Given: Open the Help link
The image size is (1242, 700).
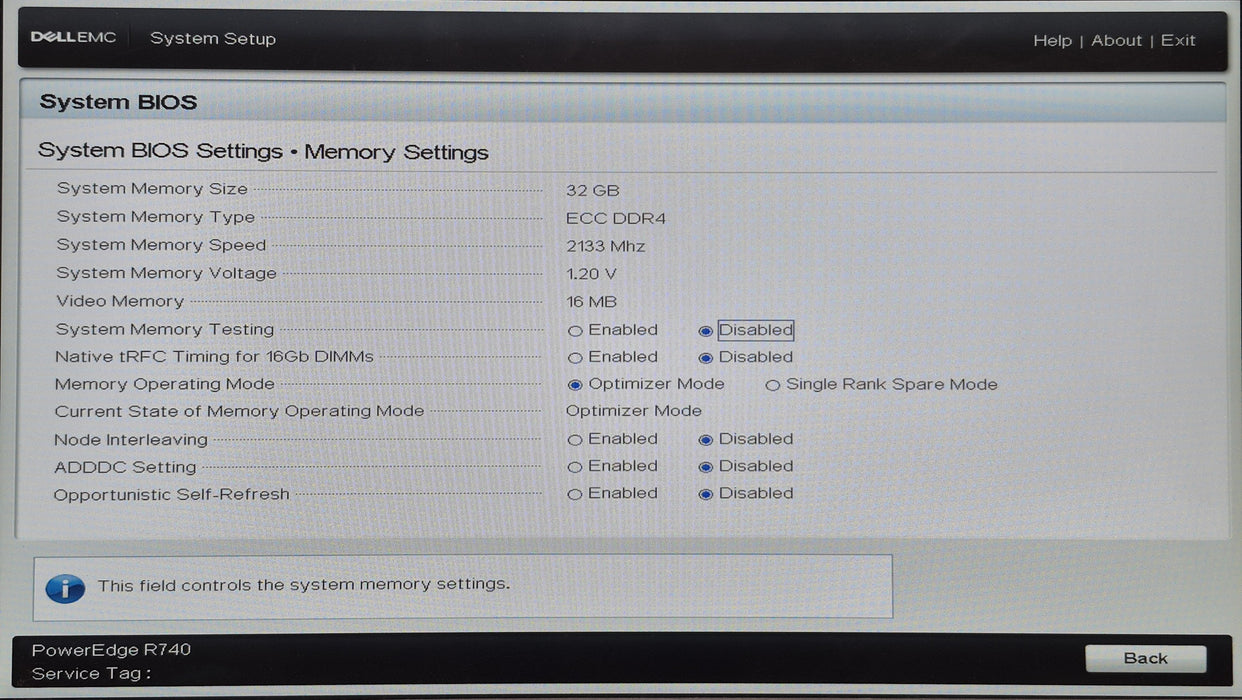Looking at the screenshot, I should point(1053,40).
